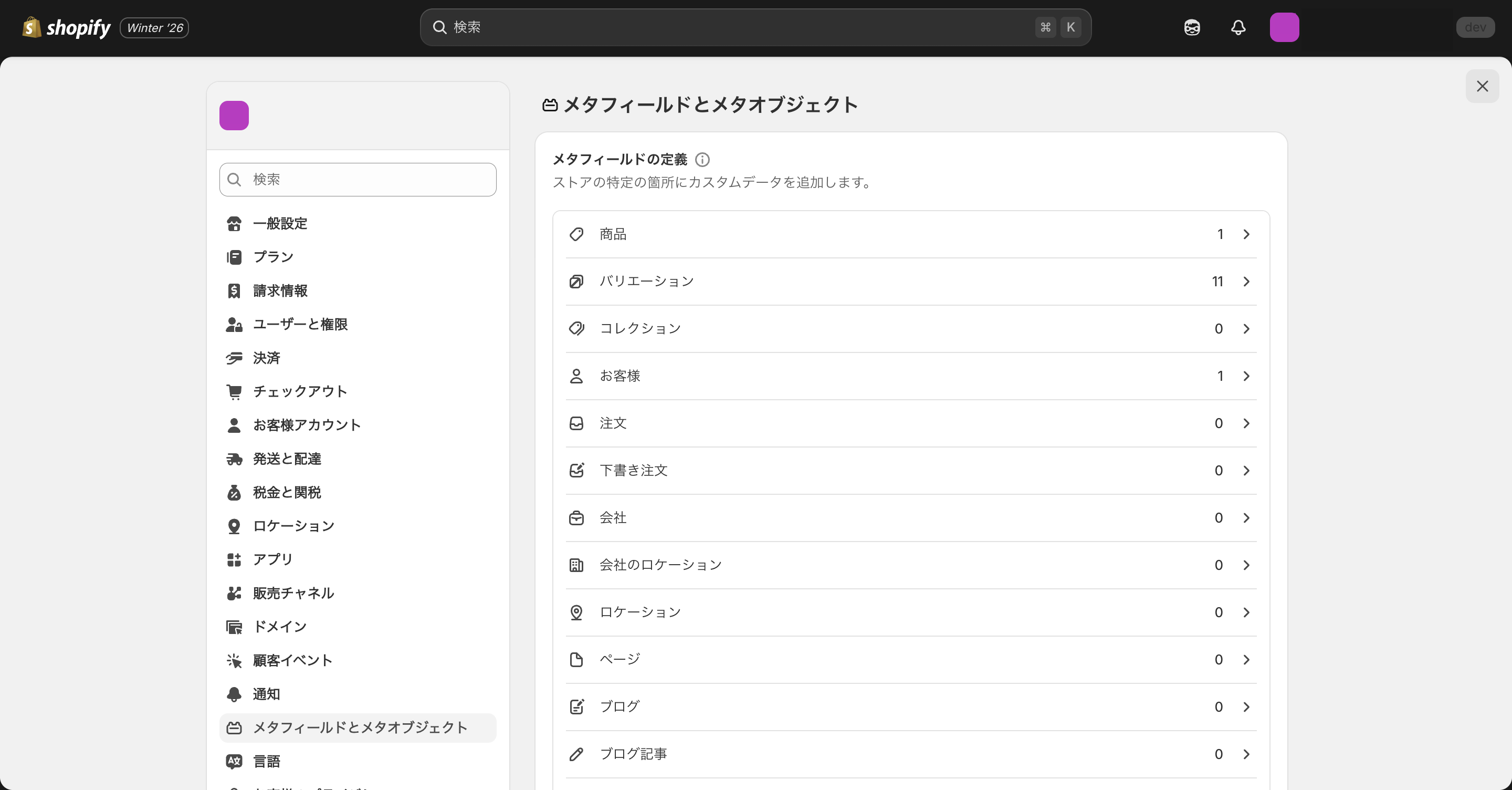
Task: Click the top 検索 search field
Action: pos(755,27)
